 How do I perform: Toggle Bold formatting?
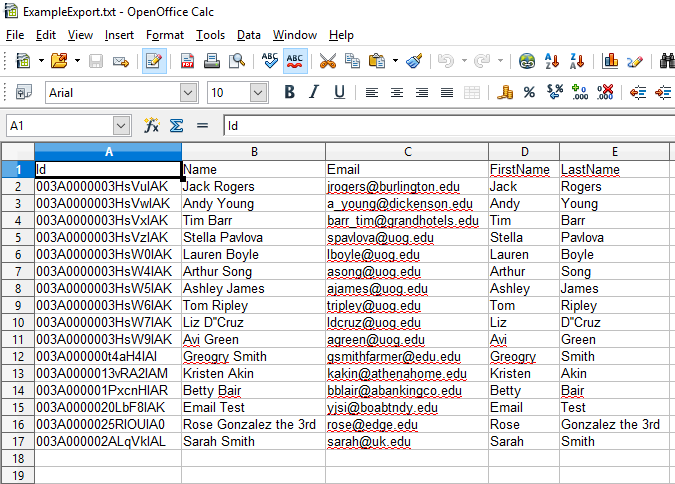(290, 92)
